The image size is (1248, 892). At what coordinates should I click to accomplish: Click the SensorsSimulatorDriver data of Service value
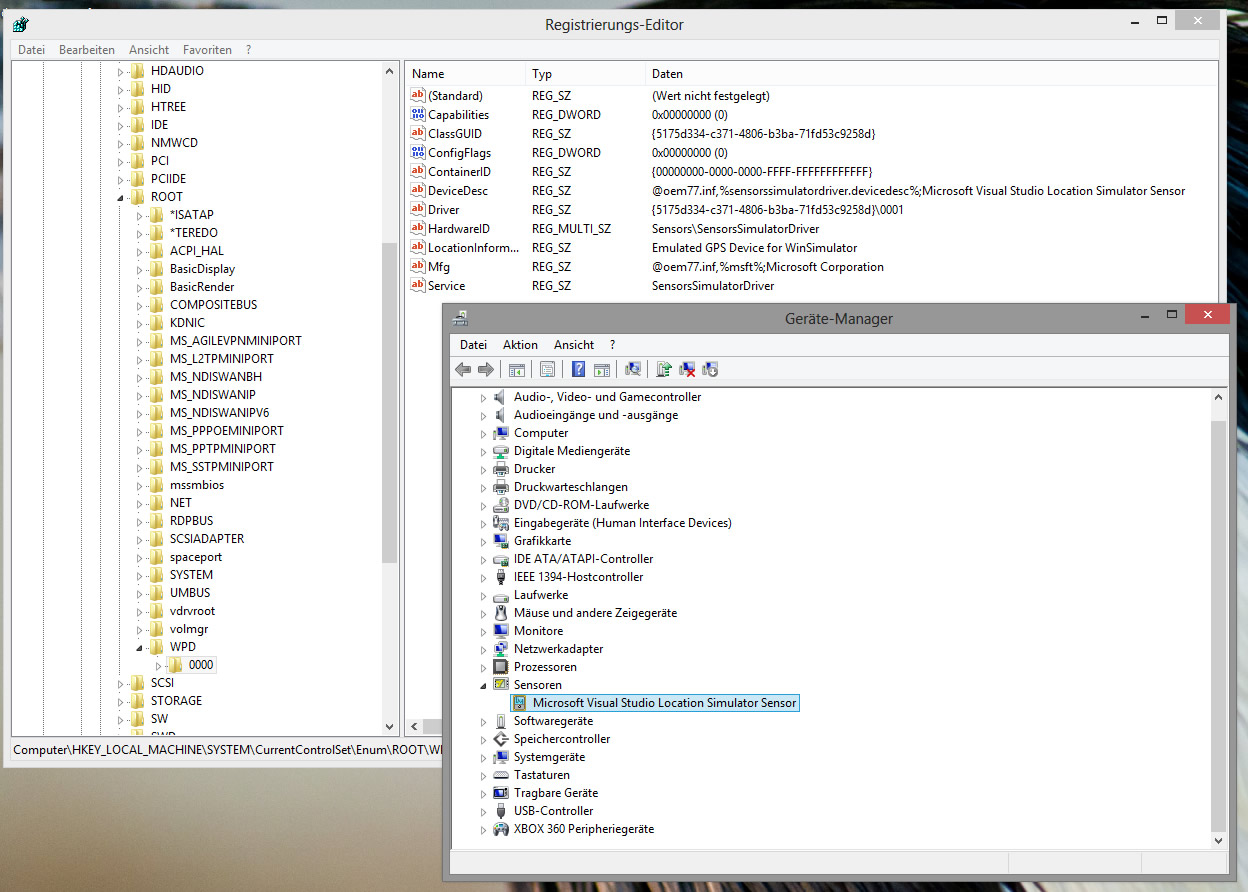click(x=713, y=286)
